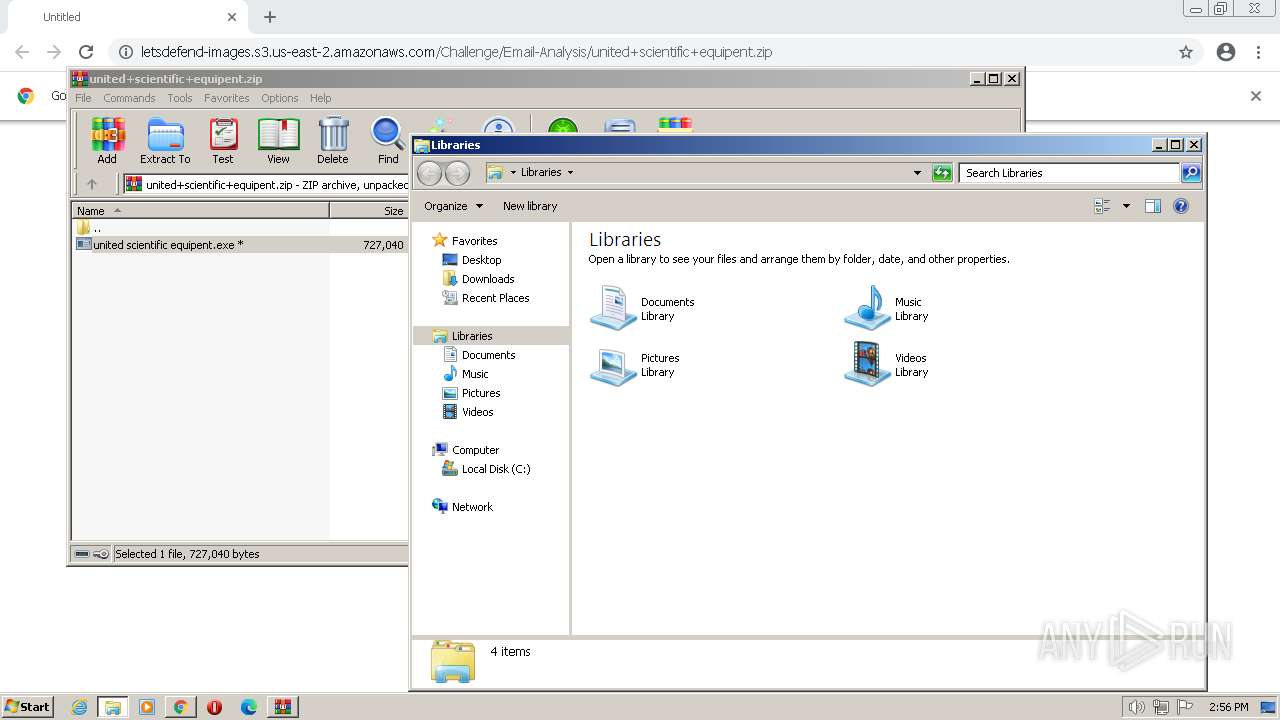1280x720 pixels.
Task: Close the Untitled Chrome tab
Action: (x=232, y=17)
